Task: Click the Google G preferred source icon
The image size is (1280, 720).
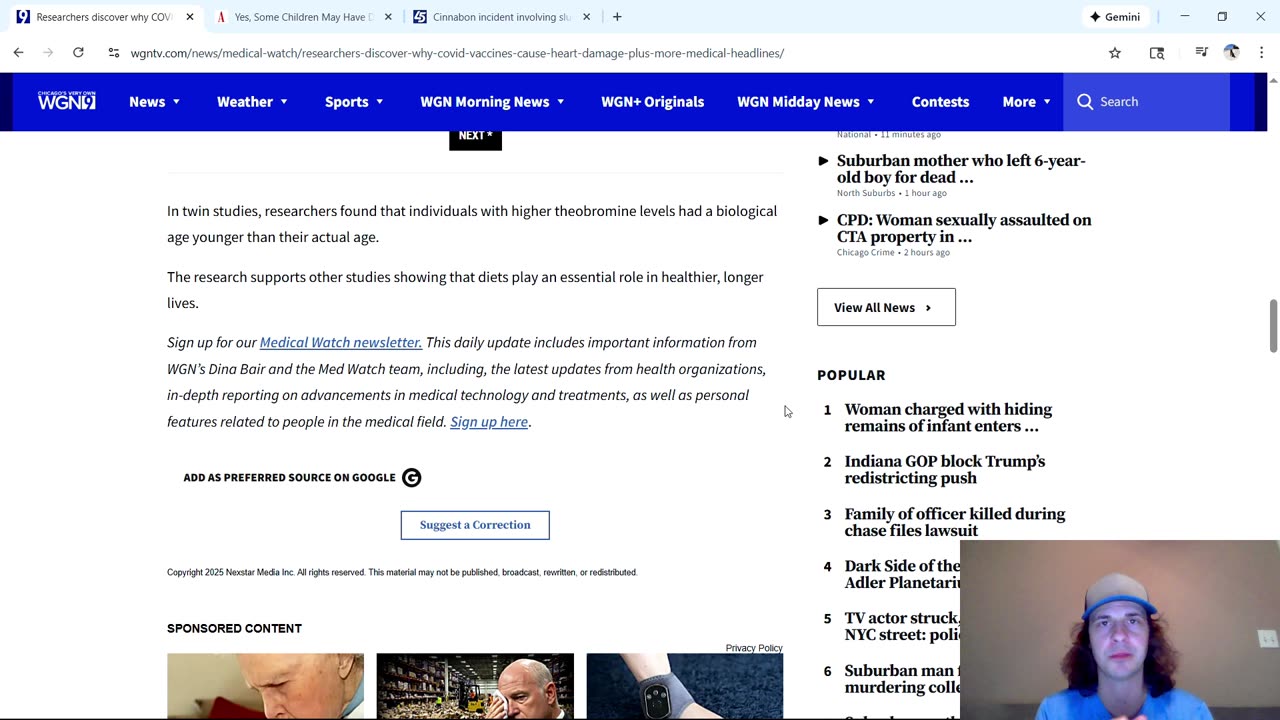Action: coord(411,478)
